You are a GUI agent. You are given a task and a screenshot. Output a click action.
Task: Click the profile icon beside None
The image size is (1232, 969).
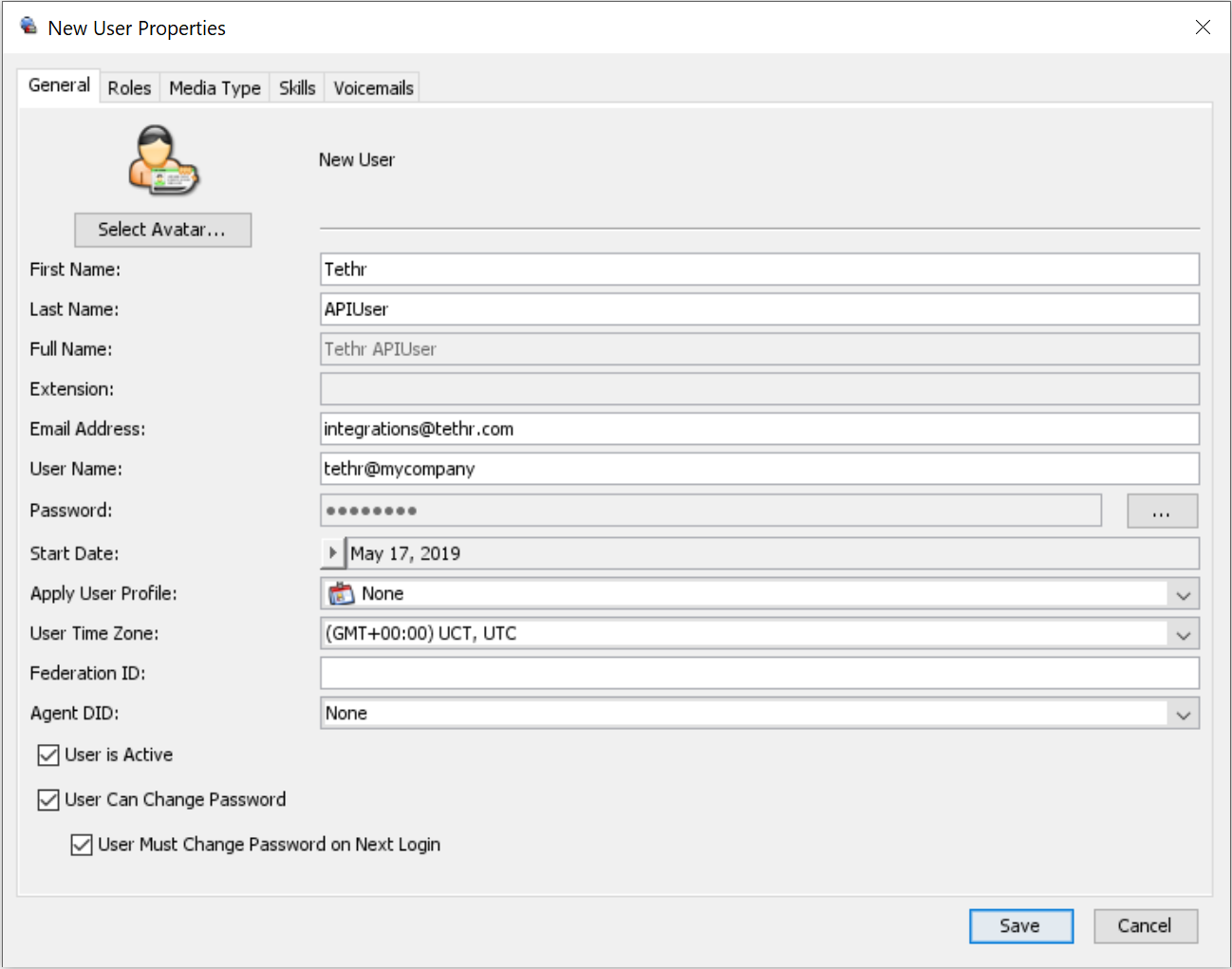tap(341, 594)
